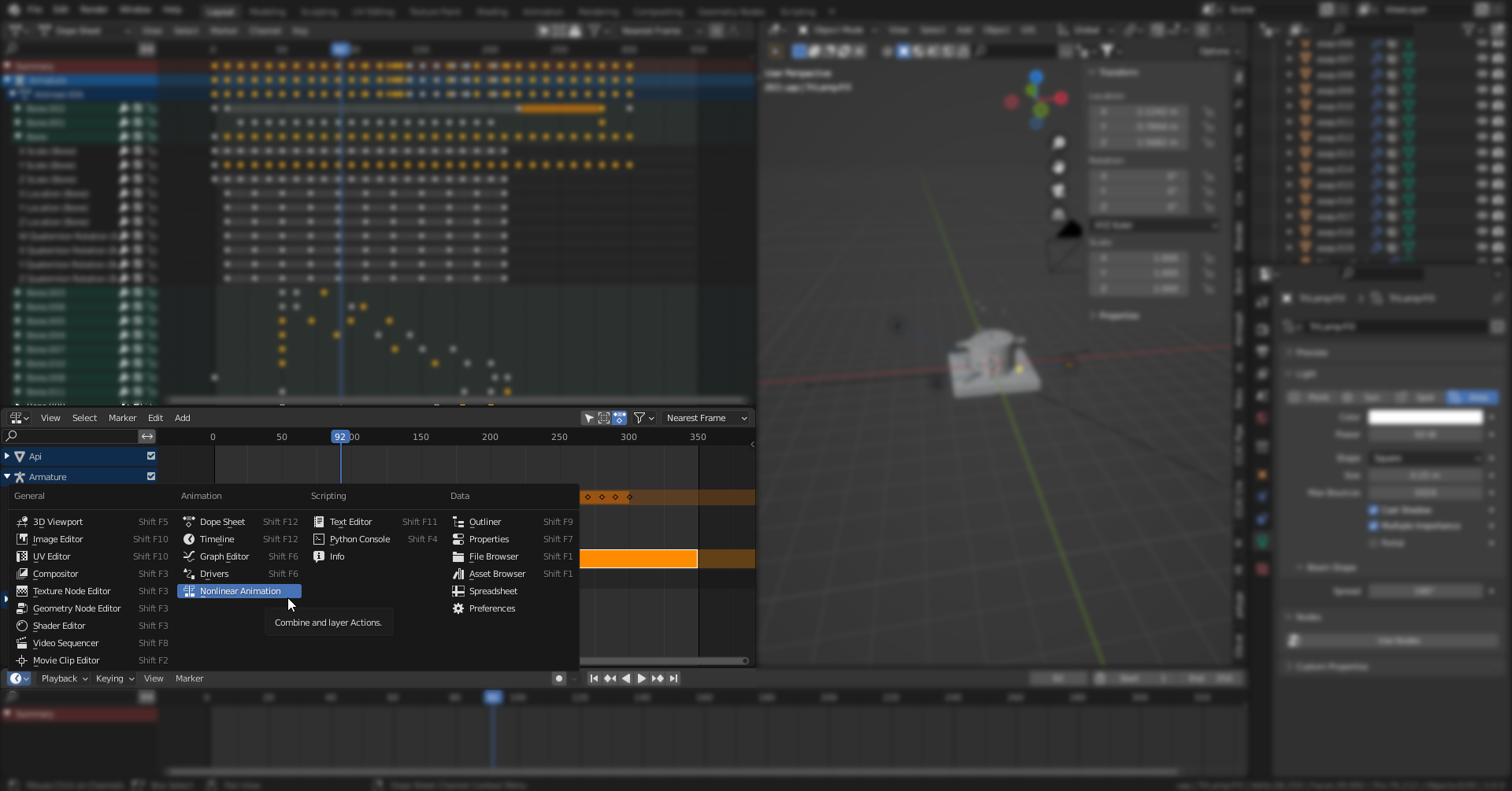Click the editor type selector icon in Timeline
This screenshot has height=791, width=1512.
coord(17,678)
